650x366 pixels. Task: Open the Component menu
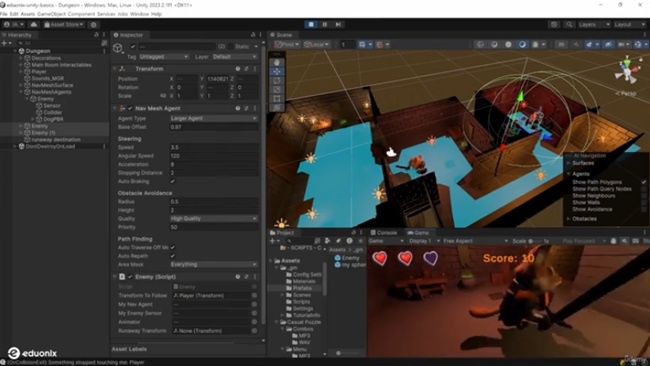81,14
